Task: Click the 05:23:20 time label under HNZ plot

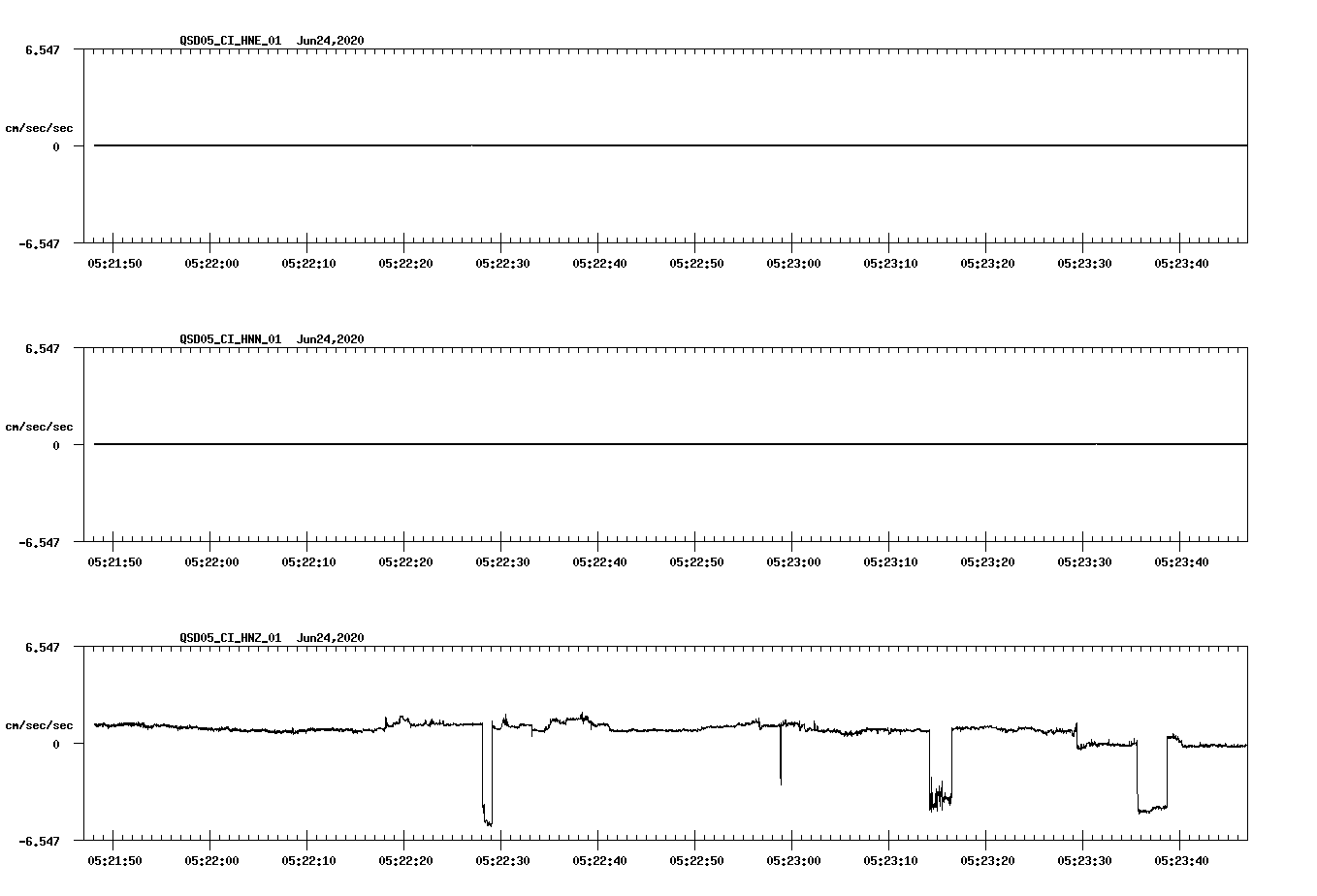Action: pos(987,860)
